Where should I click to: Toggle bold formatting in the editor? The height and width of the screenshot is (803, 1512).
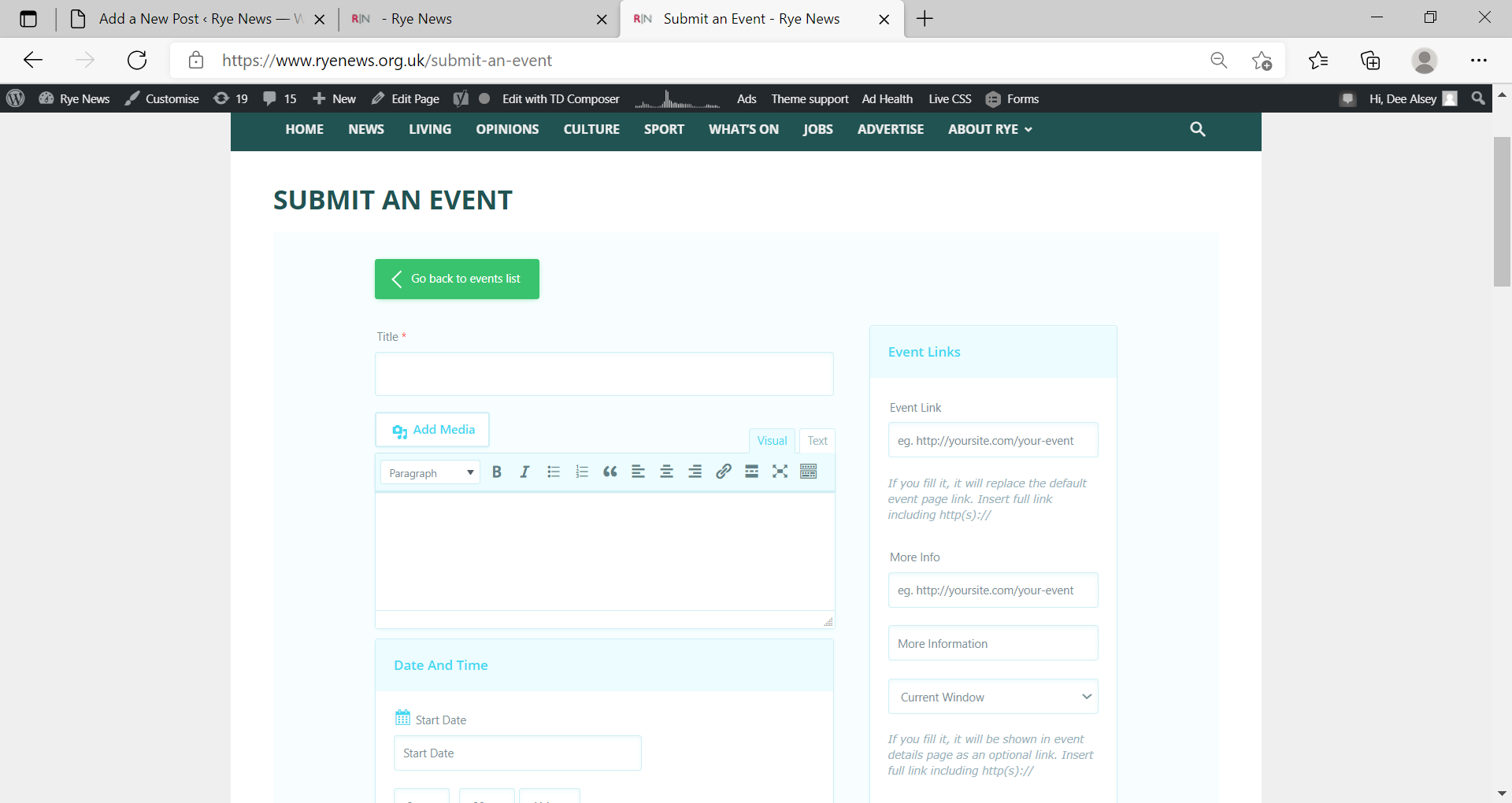click(x=496, y=472)
